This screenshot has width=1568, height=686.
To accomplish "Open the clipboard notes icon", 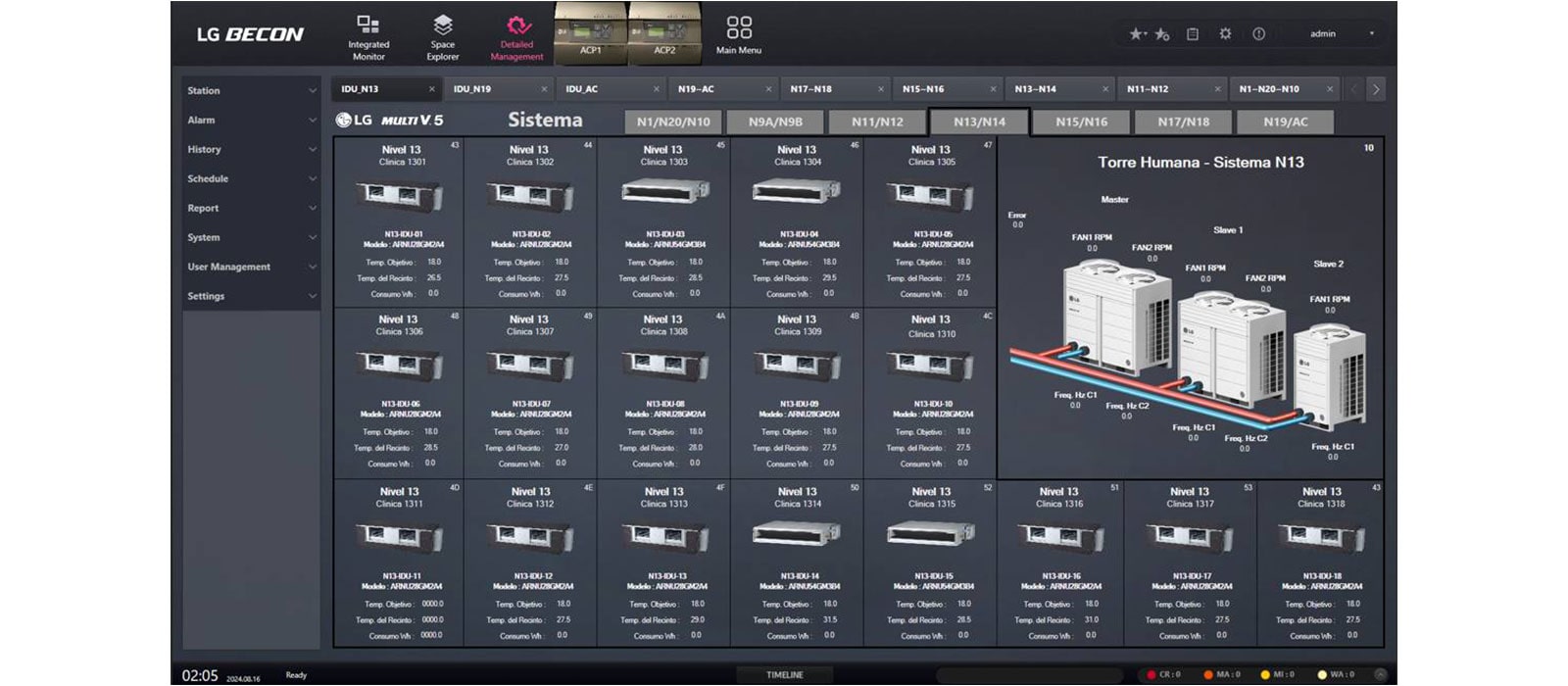I will (1193, 34).
